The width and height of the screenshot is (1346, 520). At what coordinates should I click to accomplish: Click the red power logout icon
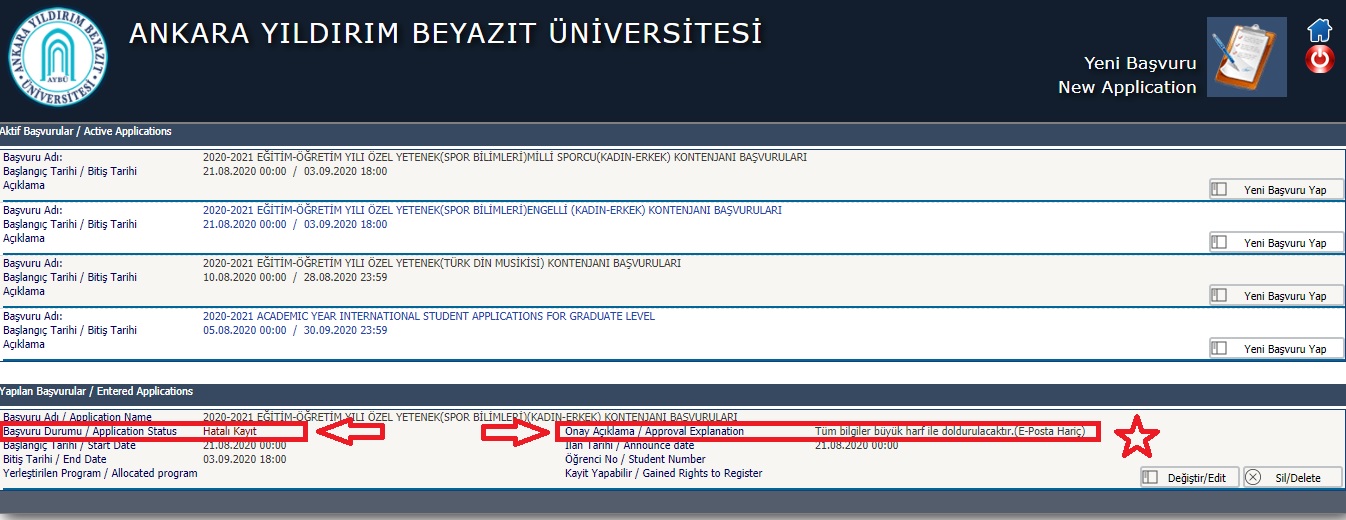click(1320, 60)
